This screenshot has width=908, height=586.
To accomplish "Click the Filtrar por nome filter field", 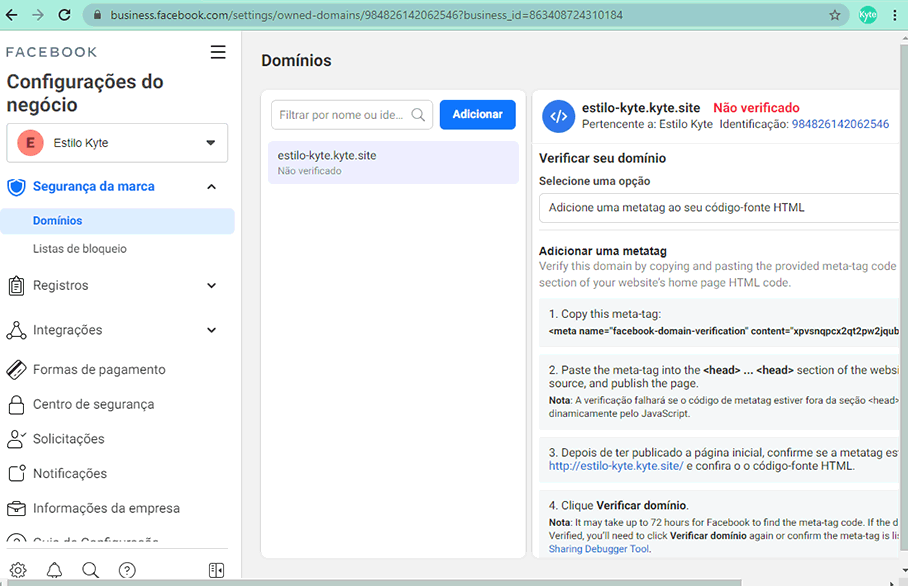I will [x=352, y=115].
